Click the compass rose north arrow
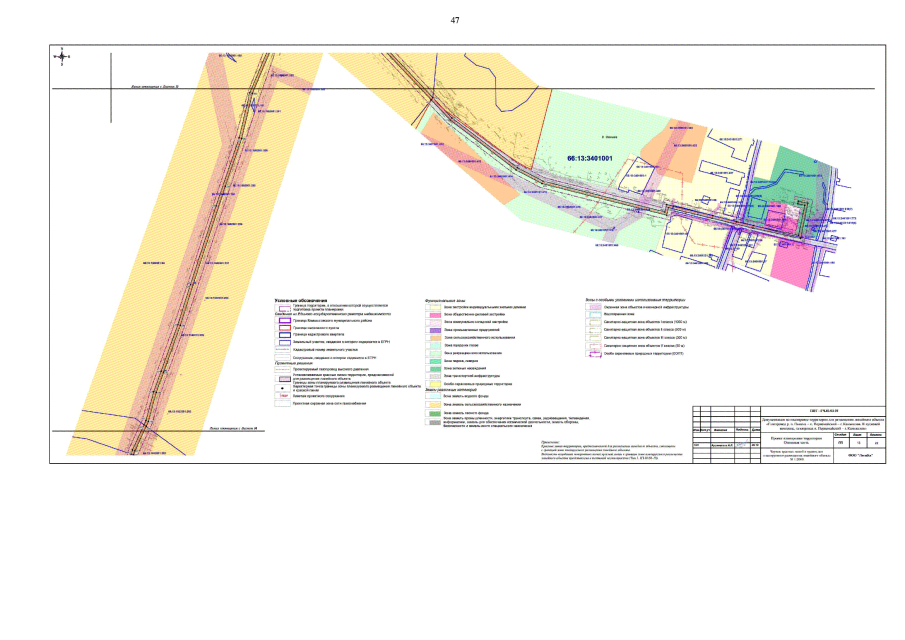 60,57
